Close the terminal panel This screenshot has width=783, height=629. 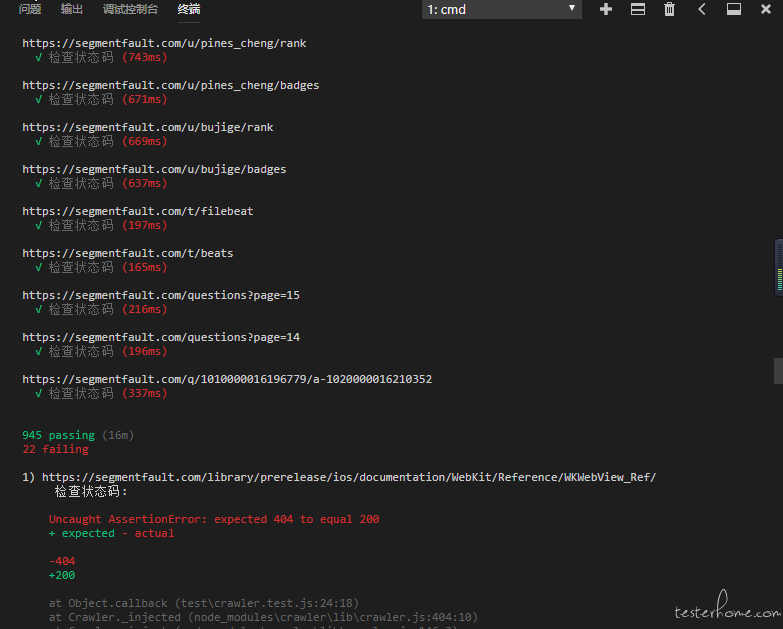coord(766,9)
